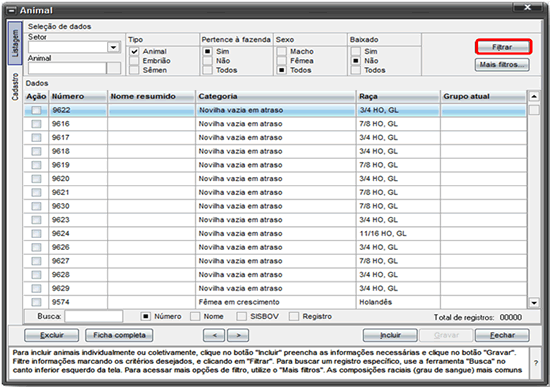This screenshot has height=387, width=550.
Task: Expand the Setor dropdown
Action: (113, 47)
